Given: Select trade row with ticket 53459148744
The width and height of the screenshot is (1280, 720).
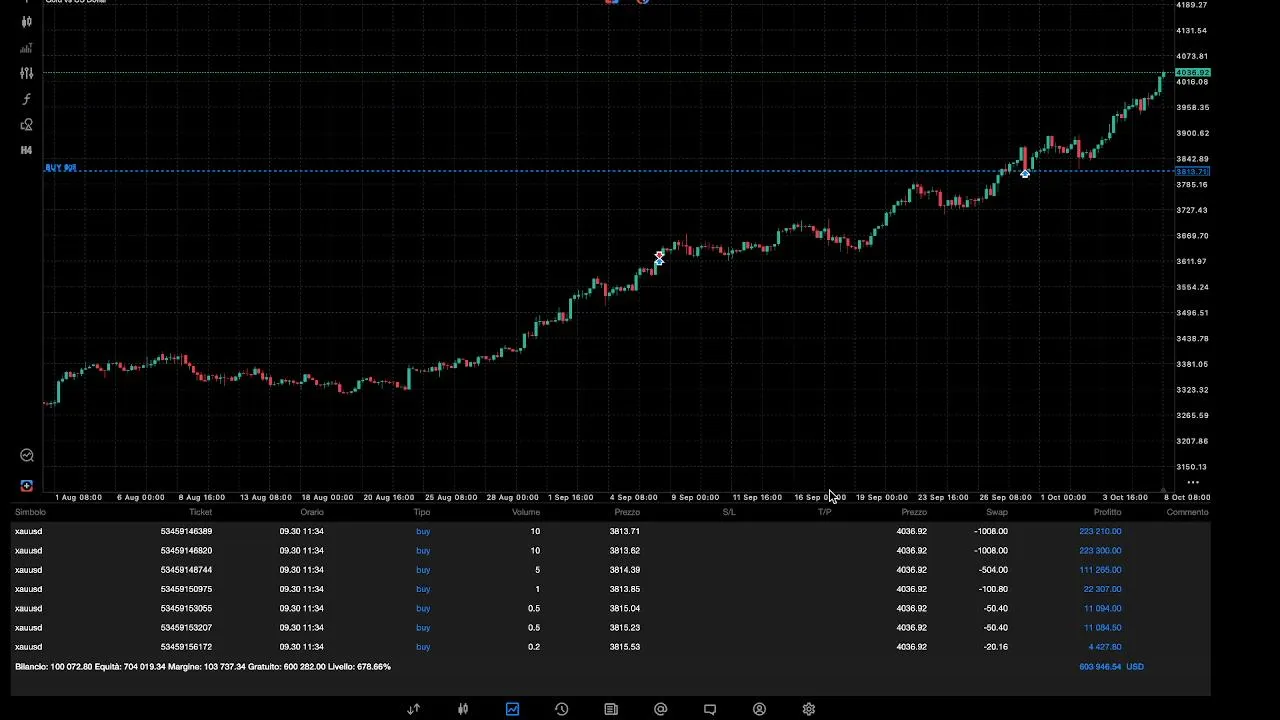Looking at the screenshot, I should point(611,570).
